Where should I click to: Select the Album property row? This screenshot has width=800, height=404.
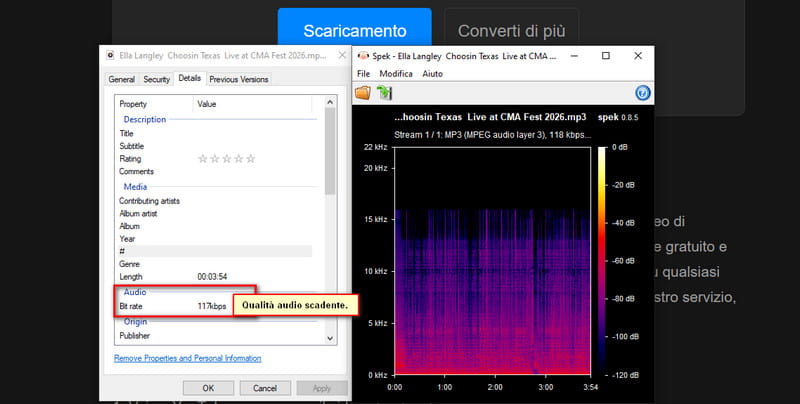[x=214, y=226]
